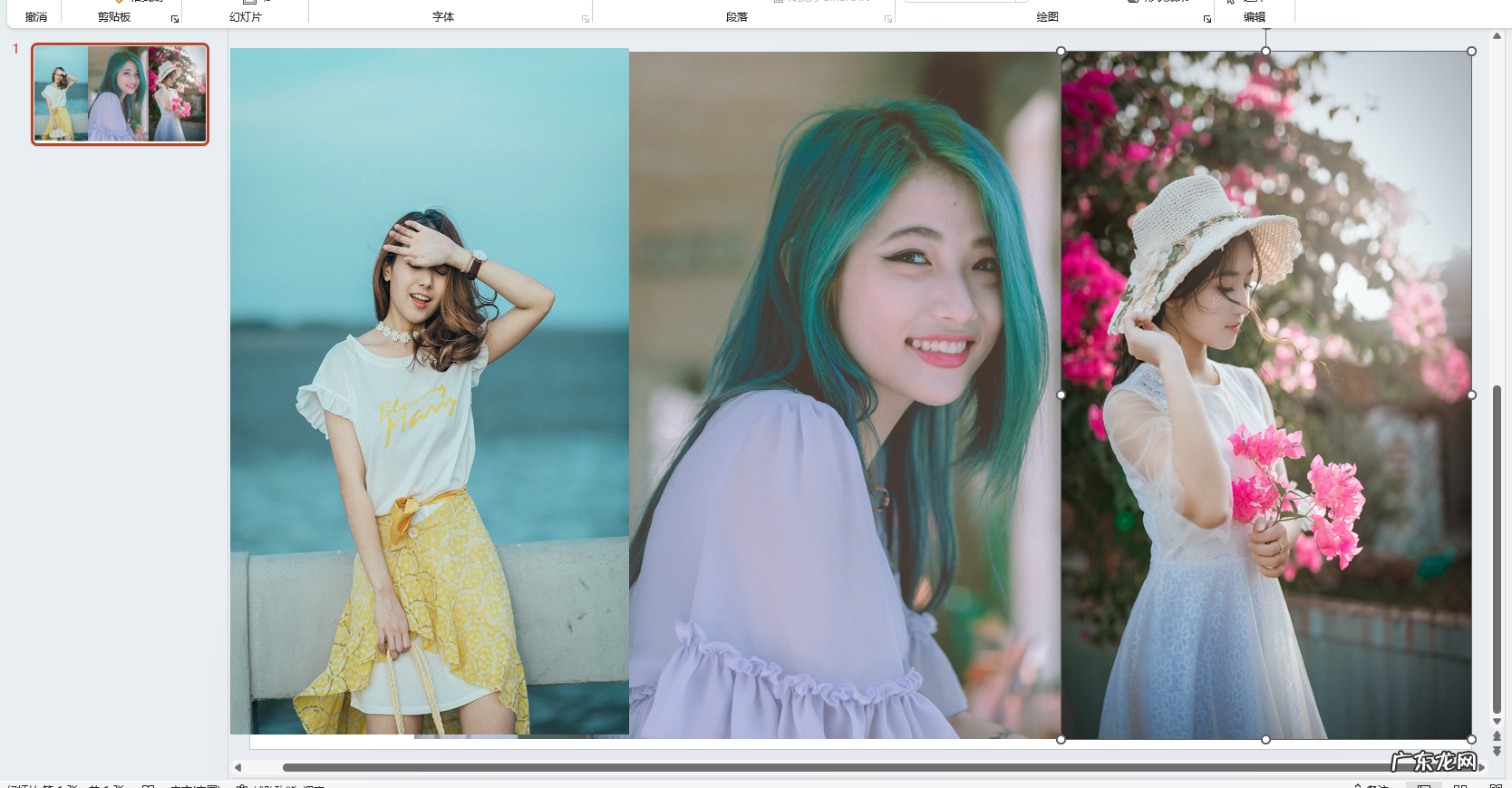
Task: Select the green-haired girl photo
Action: [843, 390]
